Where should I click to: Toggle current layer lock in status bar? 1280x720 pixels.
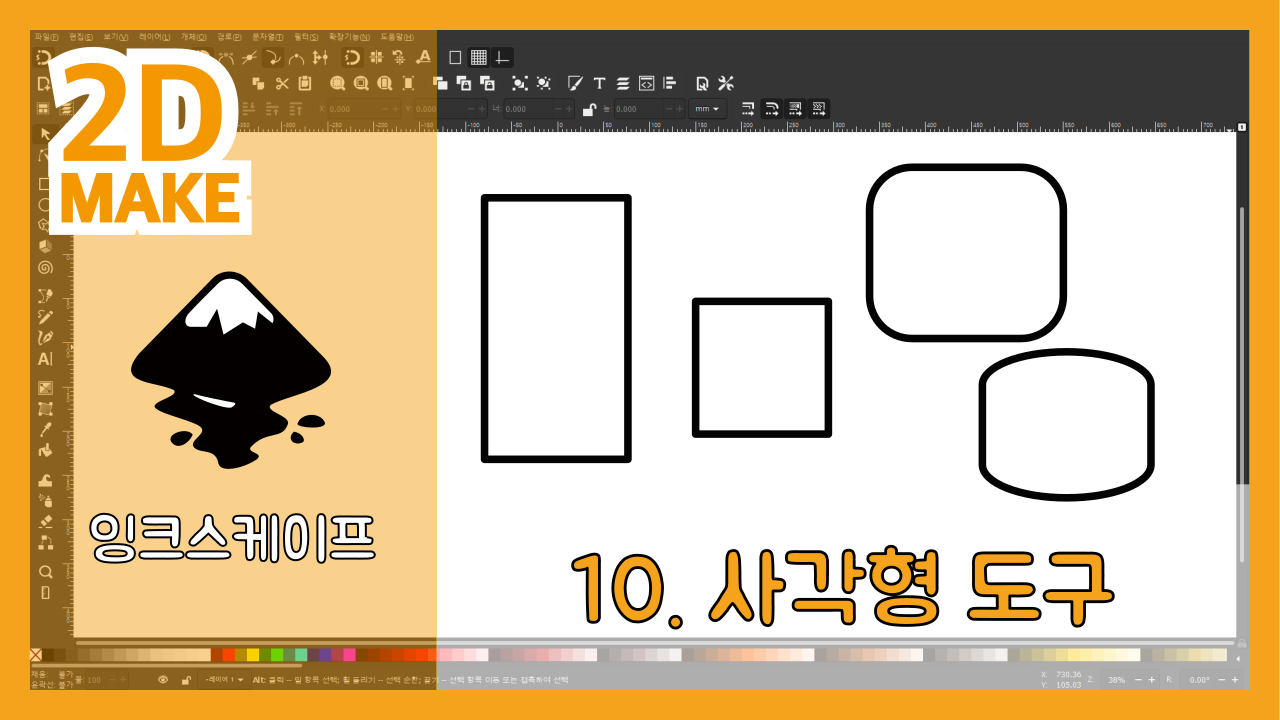pos(186,679)
